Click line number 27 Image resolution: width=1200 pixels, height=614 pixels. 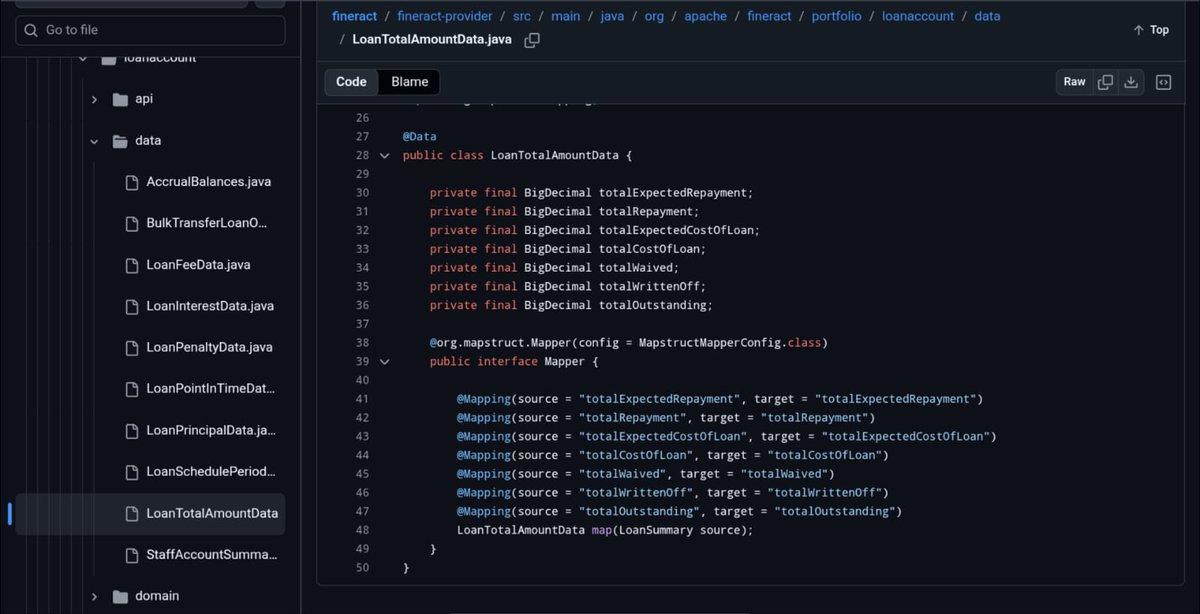(x=362, y=136)
